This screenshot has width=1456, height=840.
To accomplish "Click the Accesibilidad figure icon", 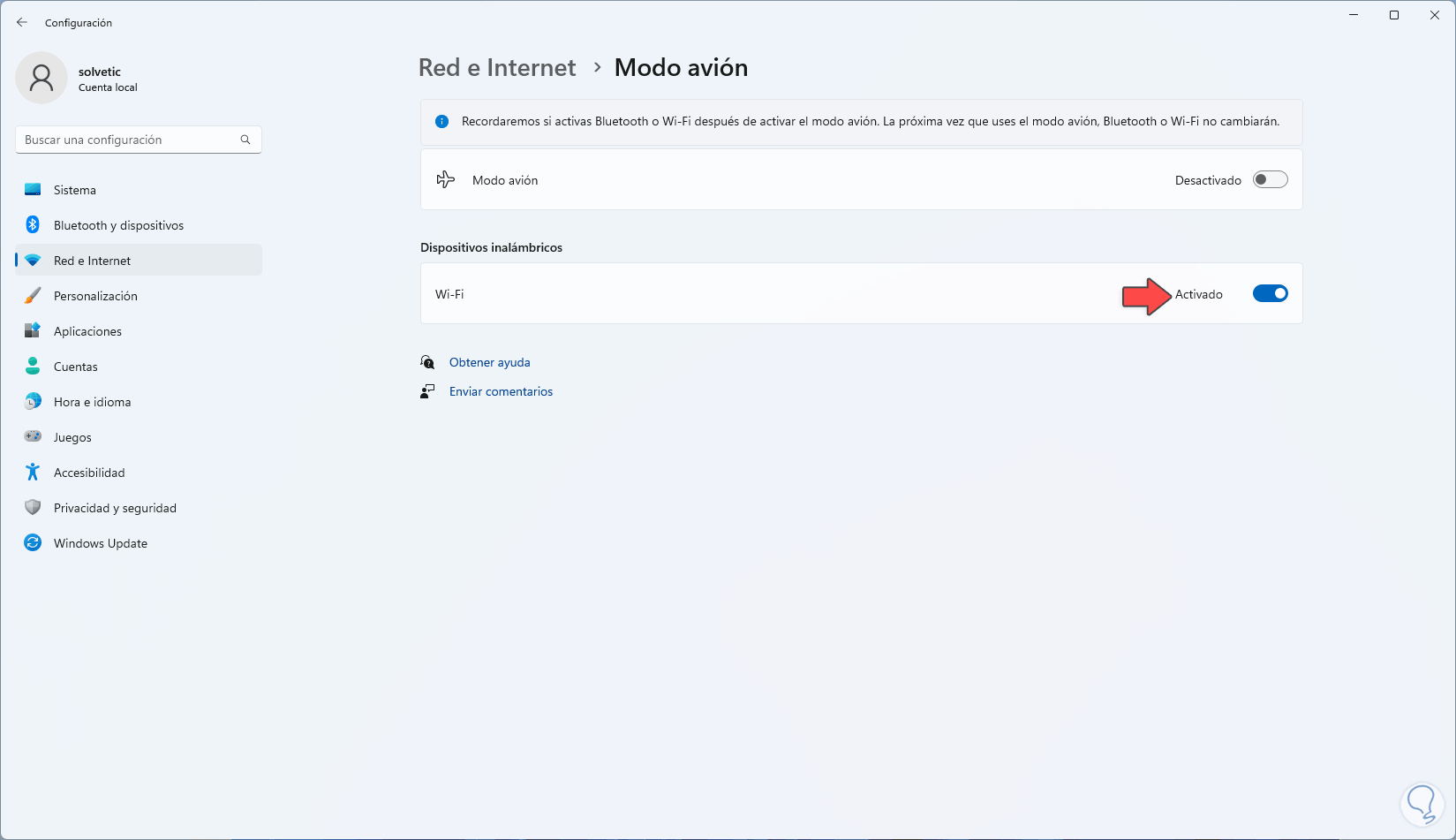I will 33,473.
